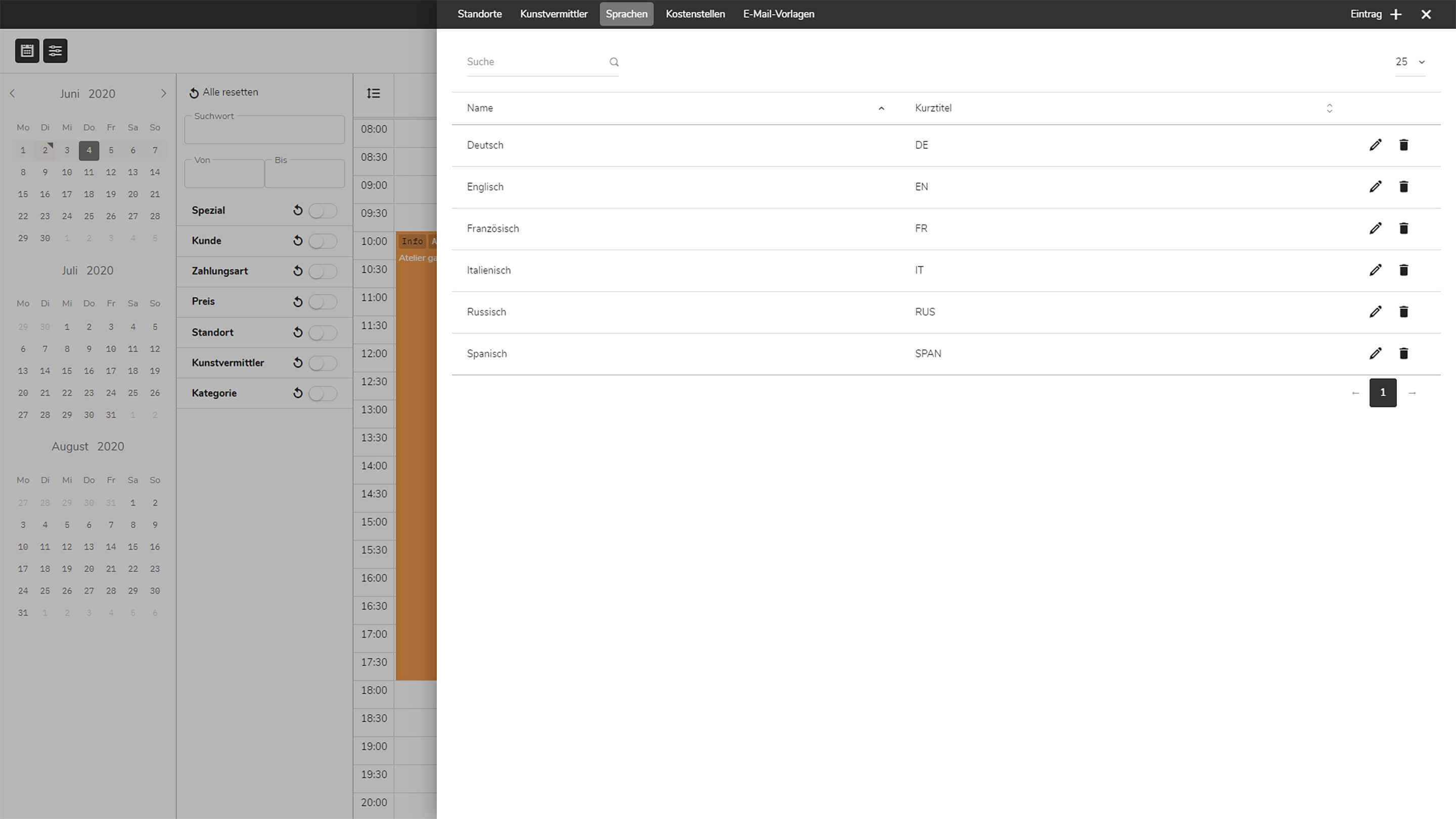Viewport: 1456px width, 819px height.
Task: Click the previous page arrow
Action: pos(1355,393)
